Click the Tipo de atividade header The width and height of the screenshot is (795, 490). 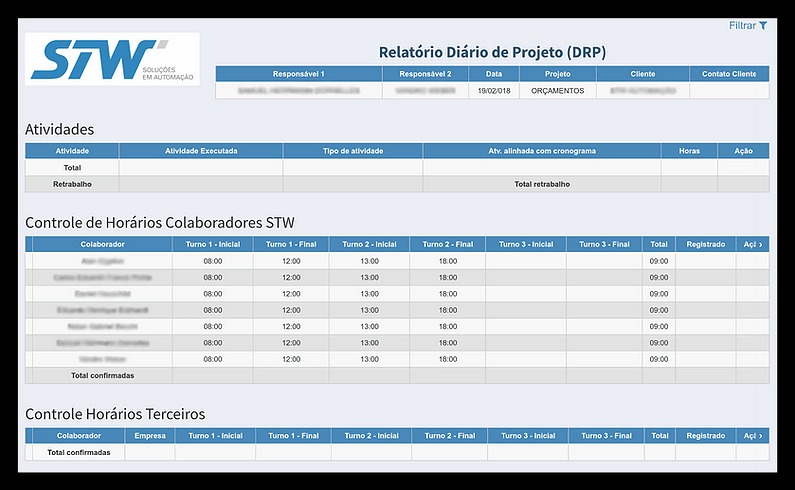point(352,151)
